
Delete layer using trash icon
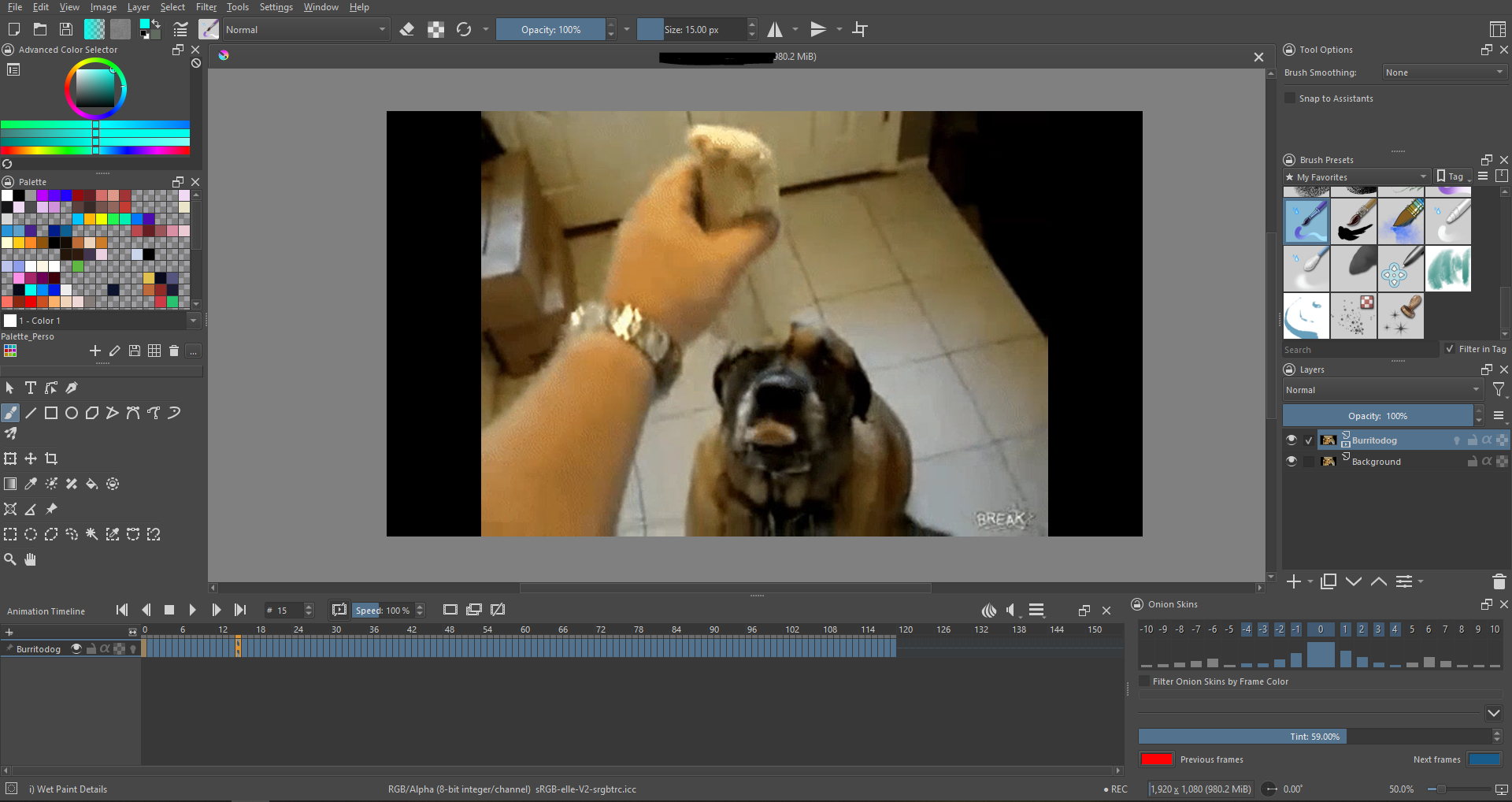pos(1499,581)
